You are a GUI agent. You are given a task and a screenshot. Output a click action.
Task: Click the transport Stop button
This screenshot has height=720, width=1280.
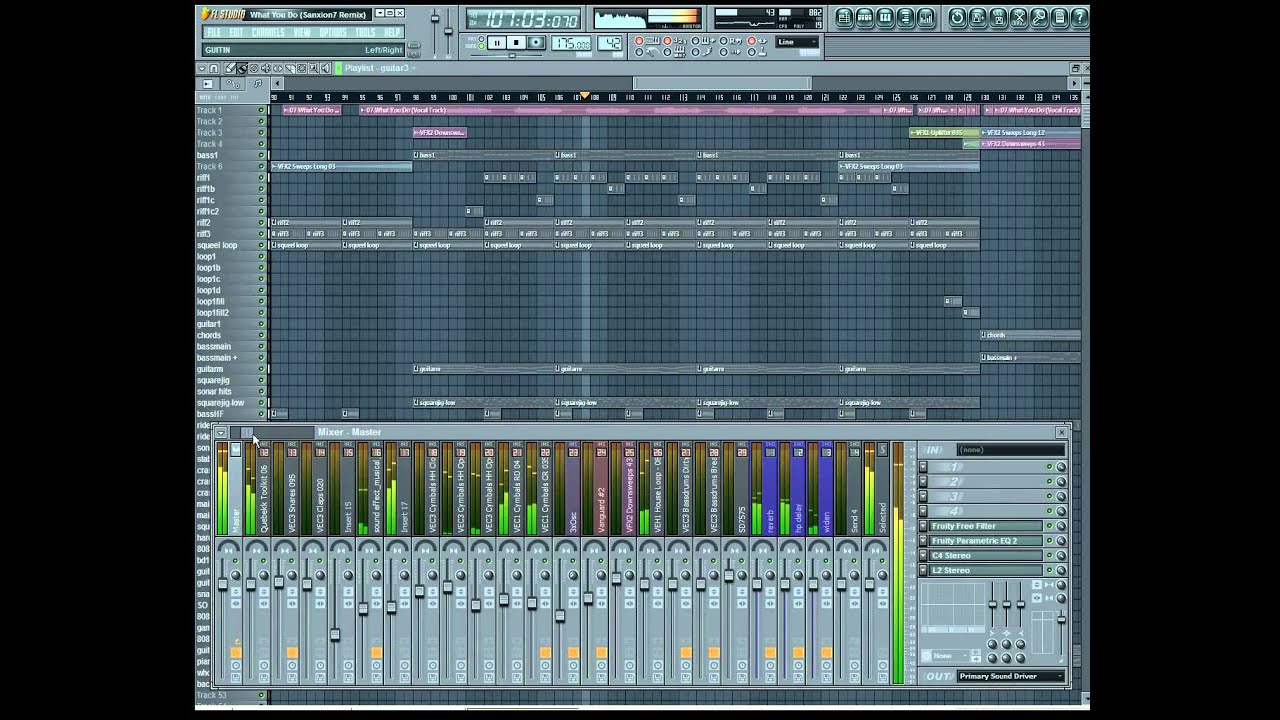coord(516,42)
